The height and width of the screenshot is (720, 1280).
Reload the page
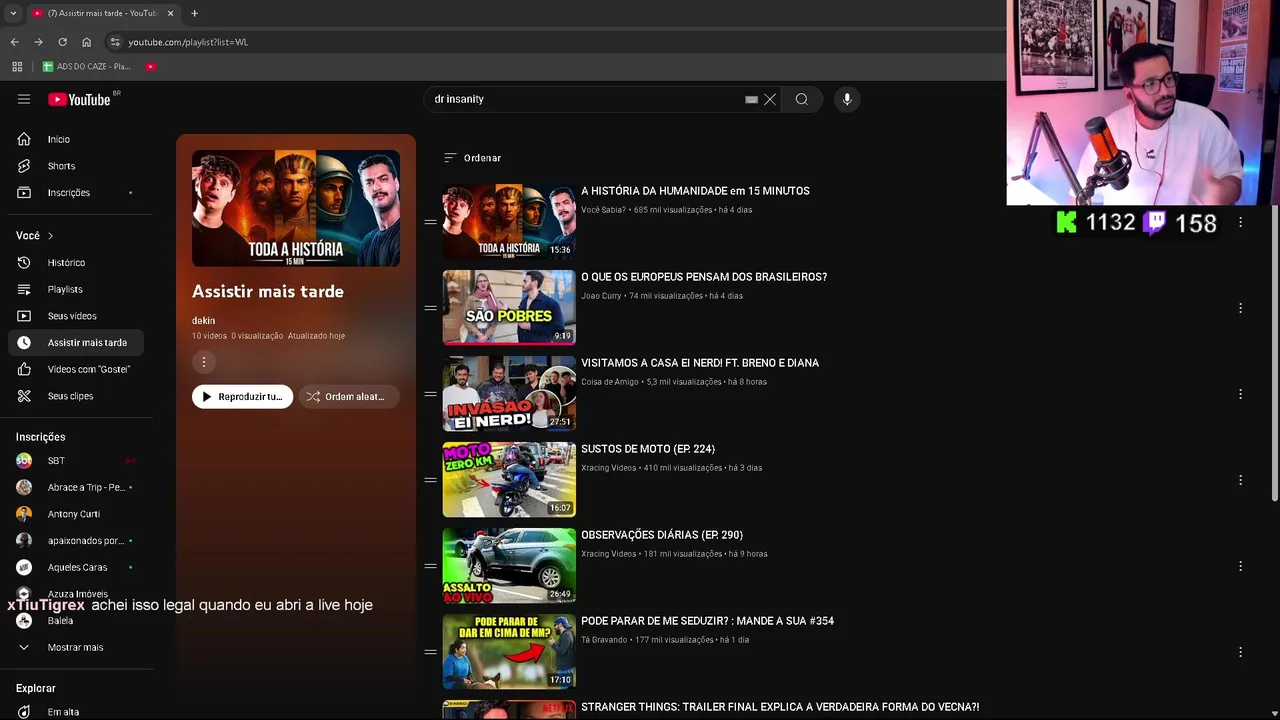pos(62,42)
